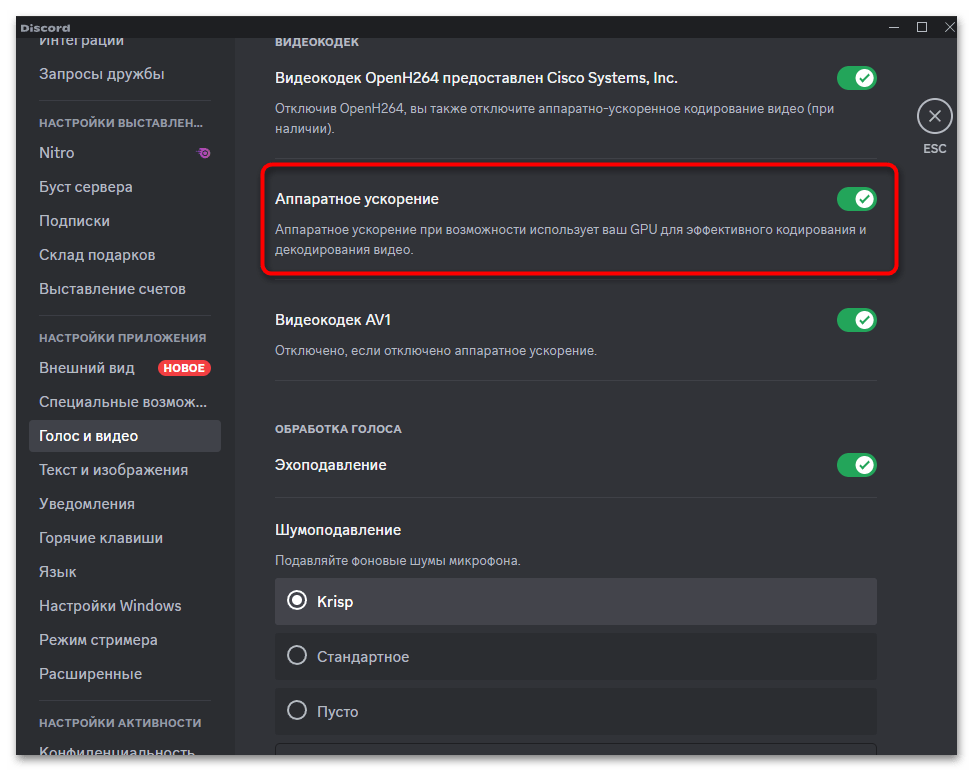Select the Krisp noise suppression option
The width and height of the screenshot is (973, 771).
pyautogui.click(x=296, y=602)
